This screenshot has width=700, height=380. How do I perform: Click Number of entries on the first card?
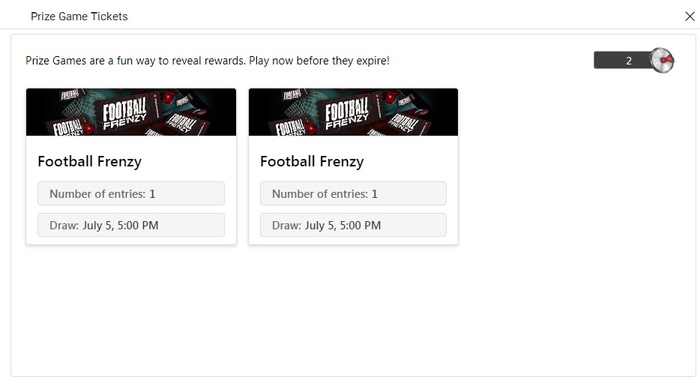pyautogui.click(x=131, y=193)
